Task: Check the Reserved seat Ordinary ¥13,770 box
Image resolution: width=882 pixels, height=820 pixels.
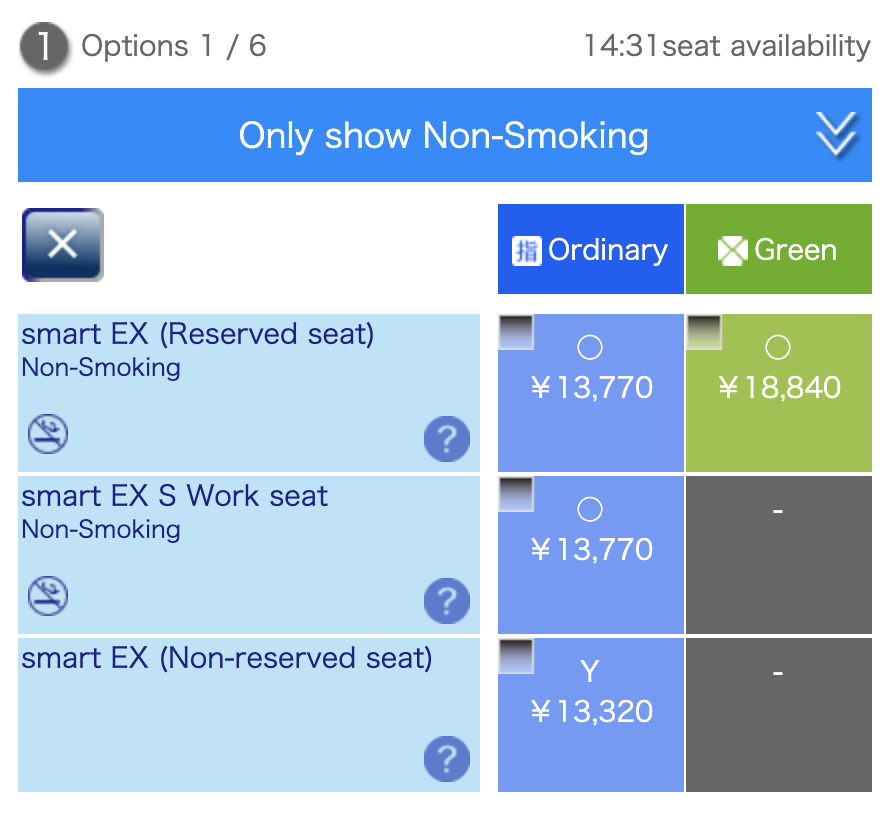Action: tap(516, 332)
